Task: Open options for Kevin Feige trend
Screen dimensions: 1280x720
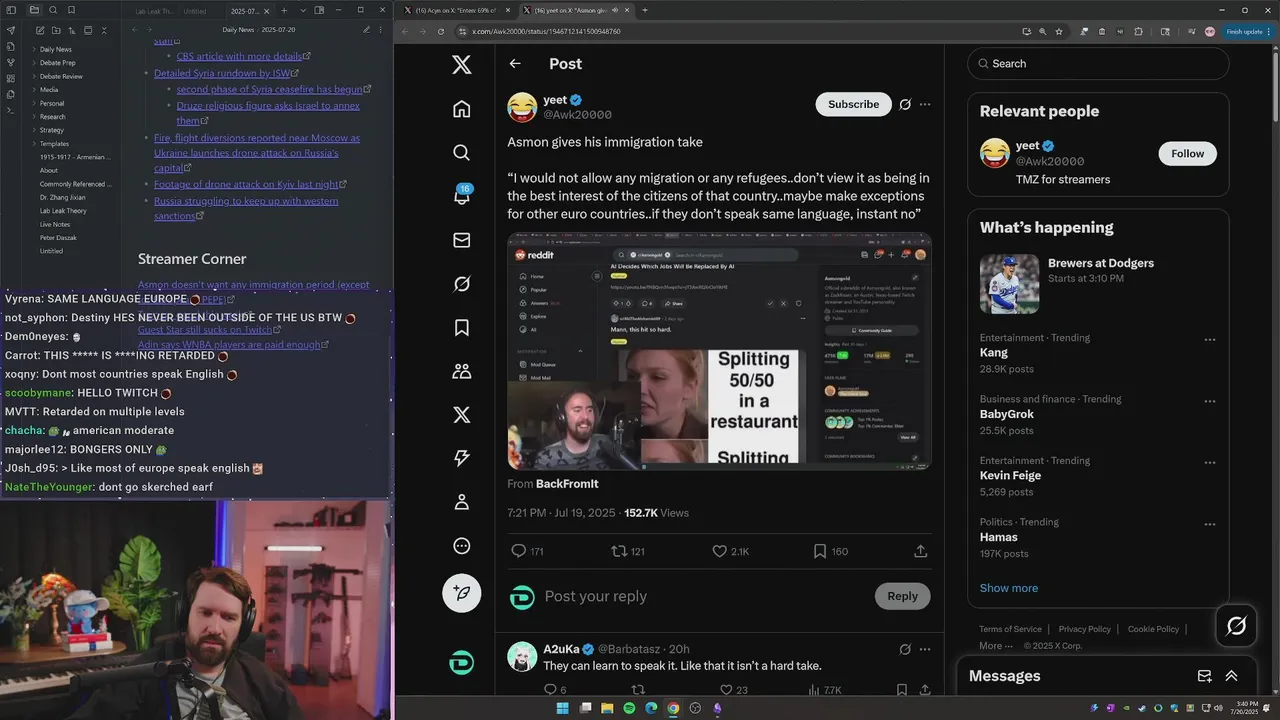Action: [x=1210, y=463]
